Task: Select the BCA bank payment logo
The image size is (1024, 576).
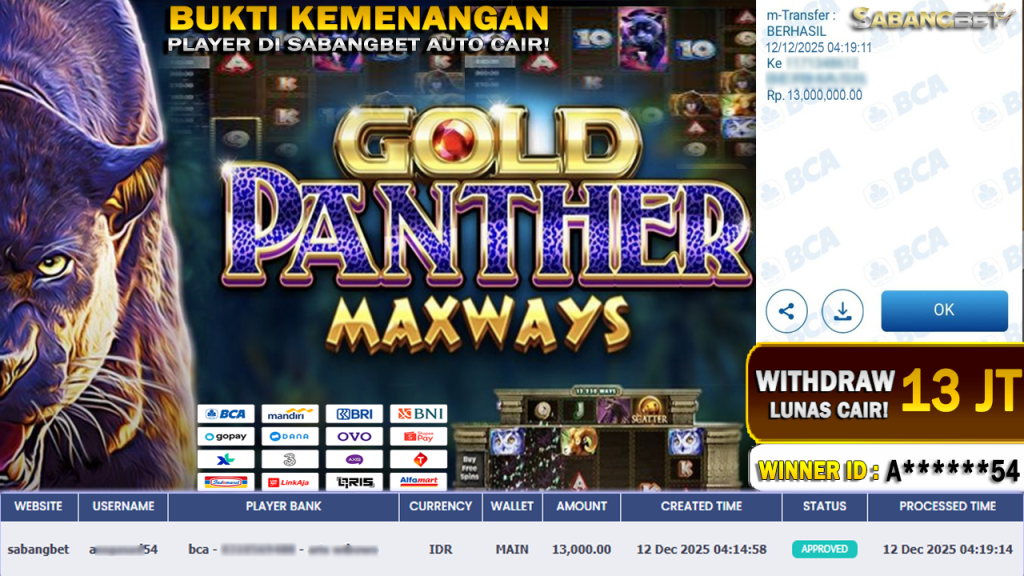Action: (x=226, y=414)
